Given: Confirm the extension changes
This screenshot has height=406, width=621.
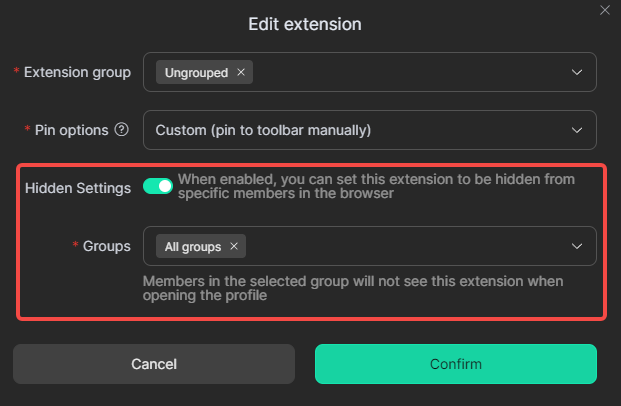Looking at the screenshot, I should [x=456, y=364].
